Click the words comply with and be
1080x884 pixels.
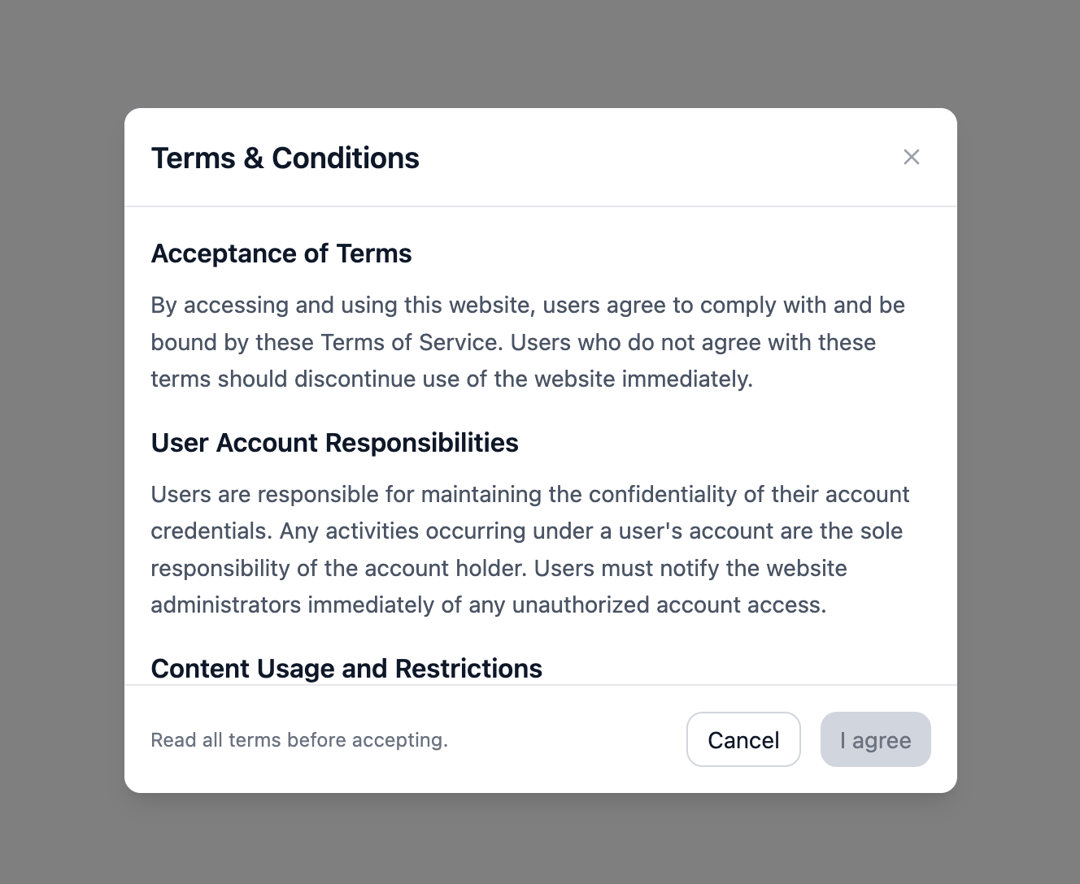tap(802, 305)
